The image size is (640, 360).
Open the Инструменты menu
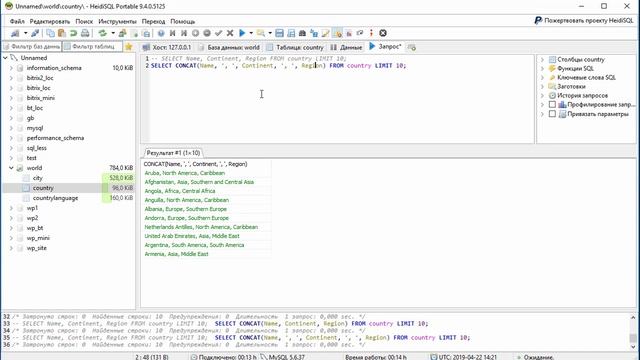tap(117, 21)
